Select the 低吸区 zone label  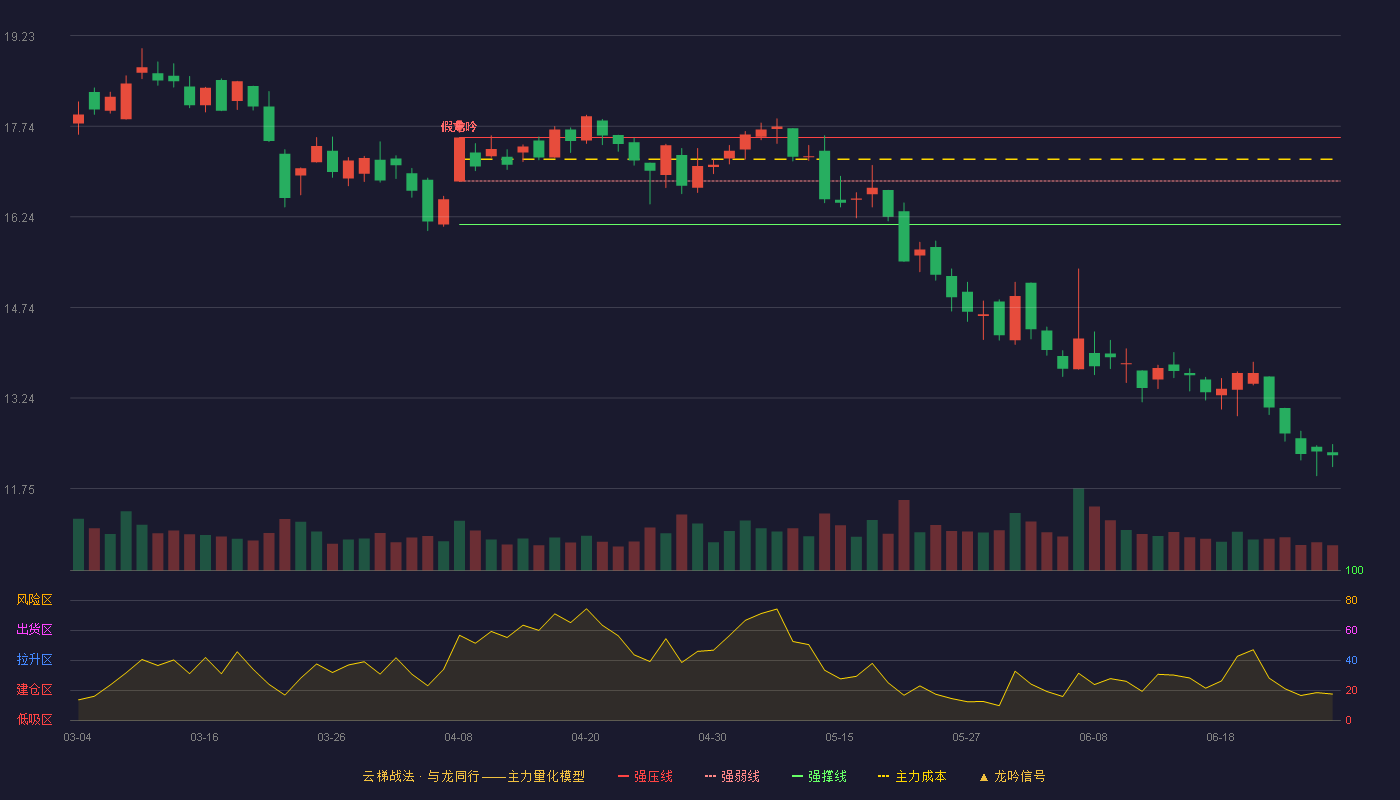tap(34, 719)
